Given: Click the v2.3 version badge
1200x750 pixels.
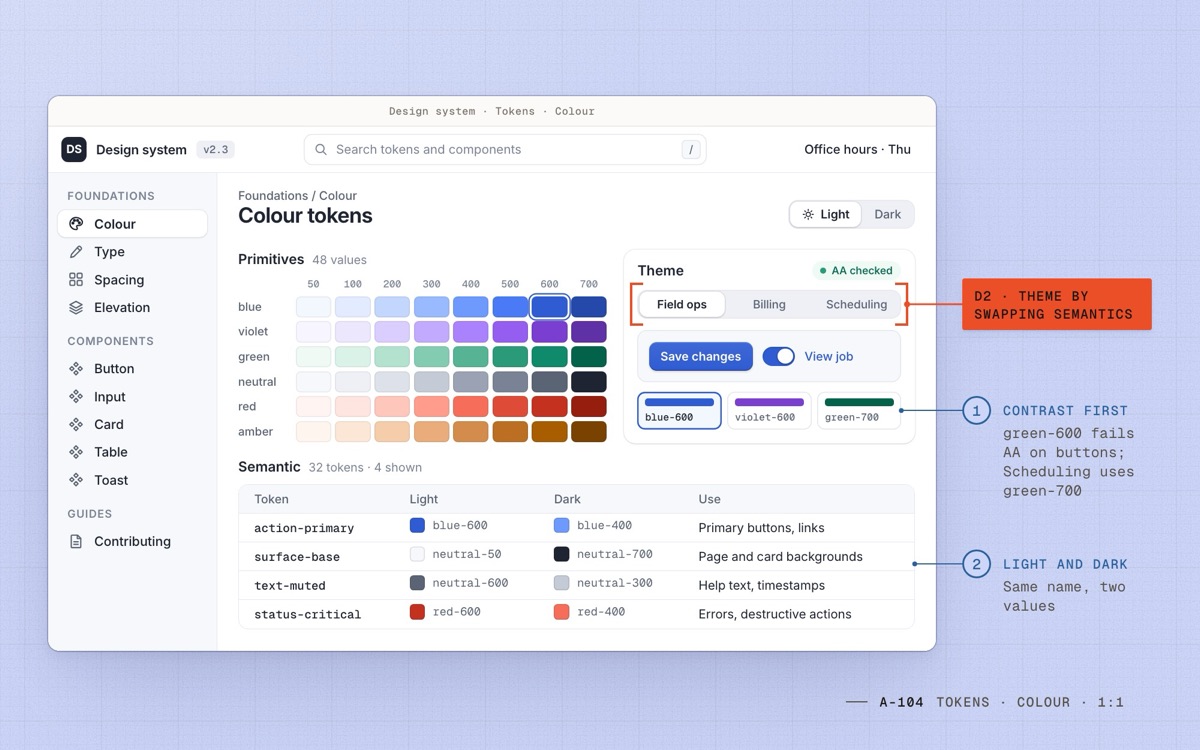Looking at the screenshot, I should tap(215, 150).
